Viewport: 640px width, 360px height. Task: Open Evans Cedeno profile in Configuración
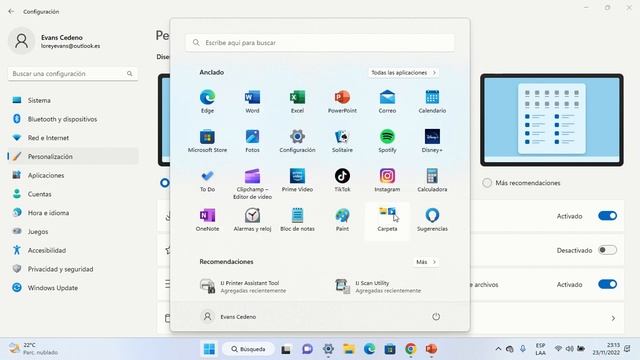click(54, 41)
